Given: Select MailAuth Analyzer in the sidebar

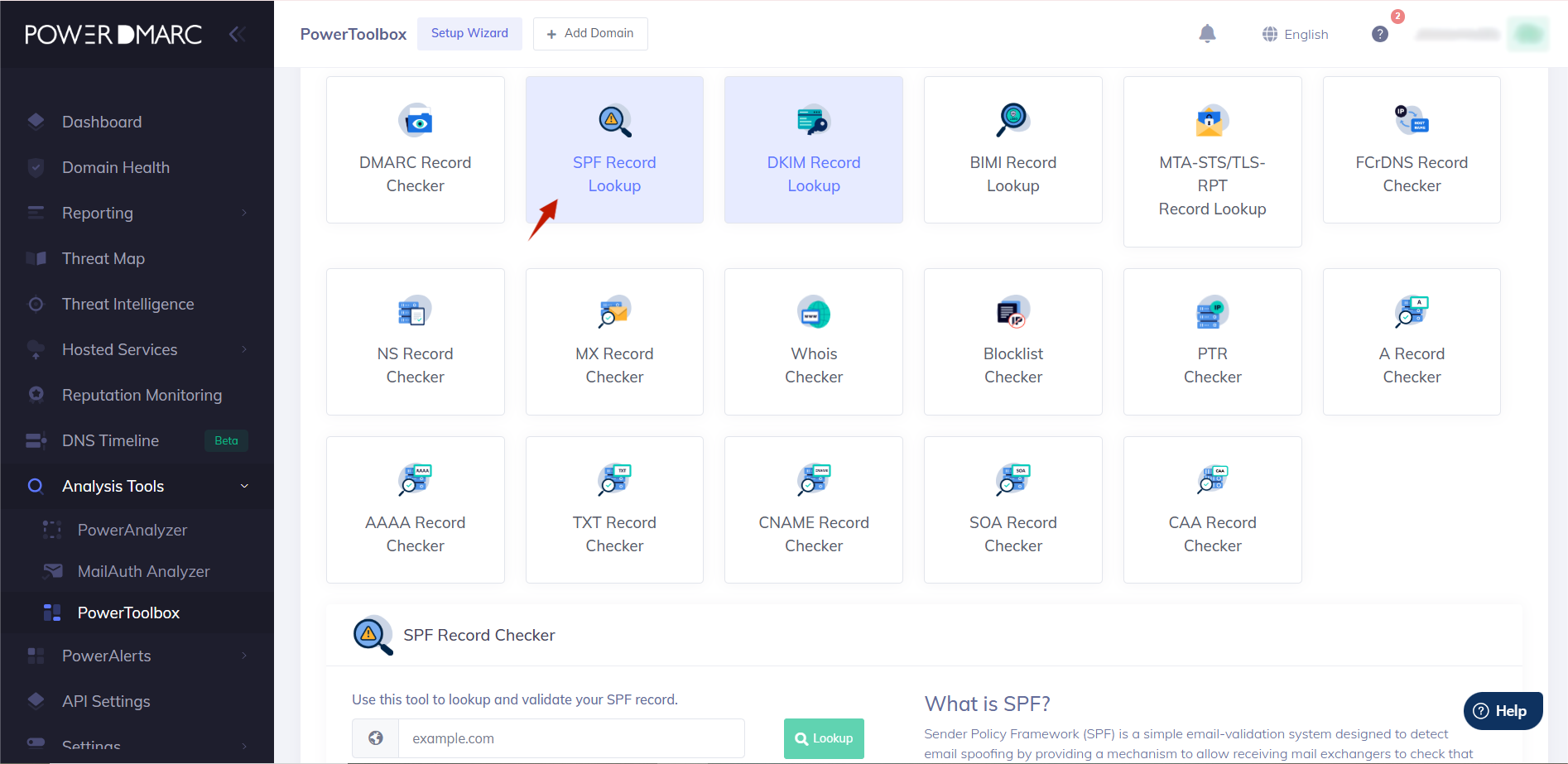Looking at the screenshot, I should 145,571.
